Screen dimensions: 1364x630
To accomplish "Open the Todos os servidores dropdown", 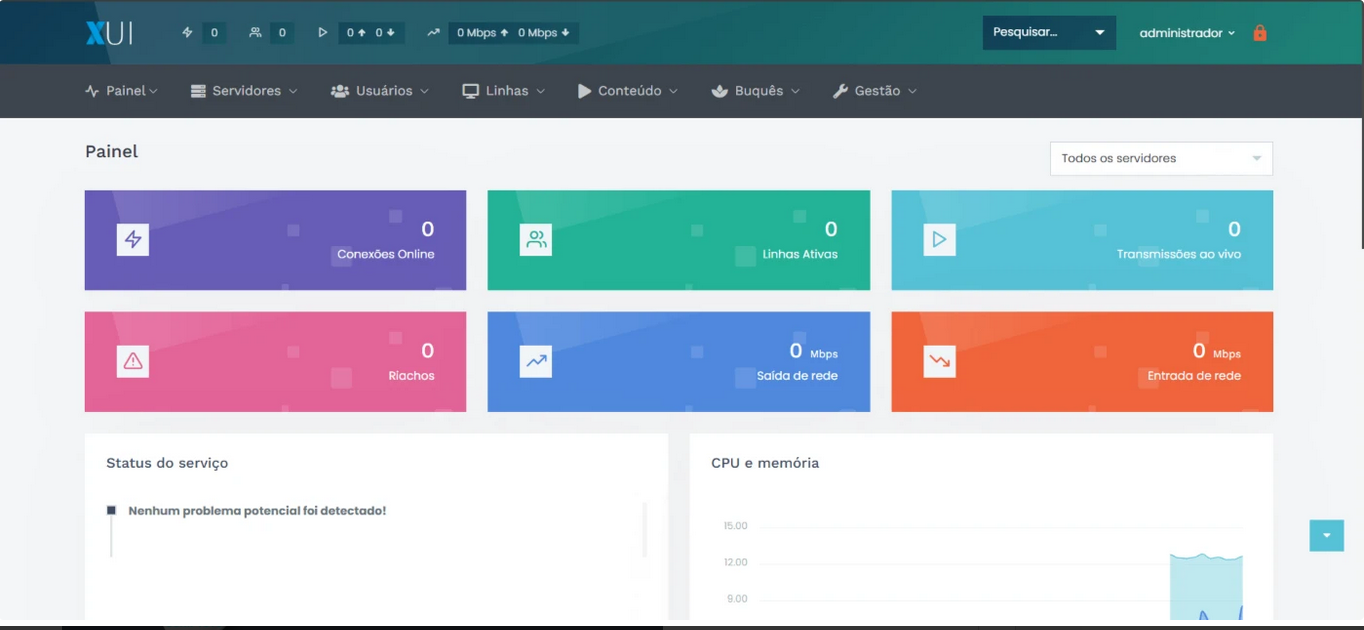I will point(1160,158).
